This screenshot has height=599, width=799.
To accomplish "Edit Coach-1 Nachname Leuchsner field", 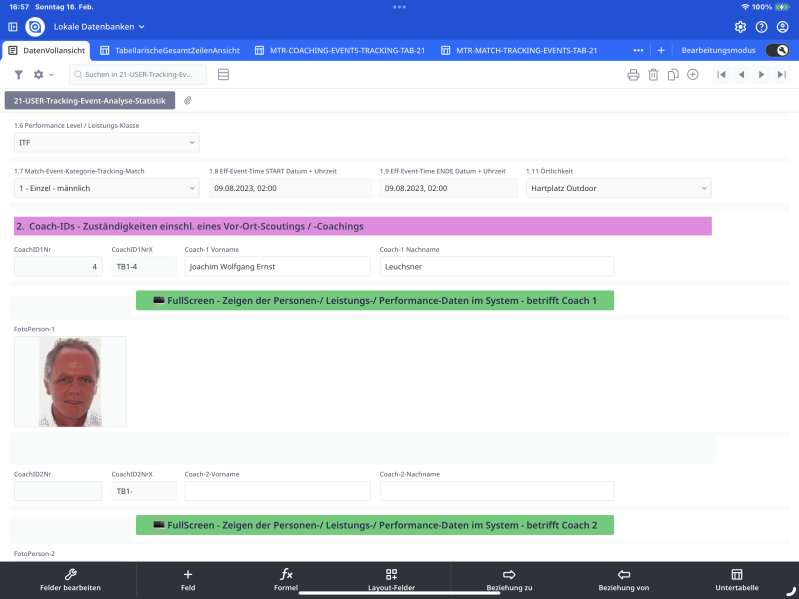I will pyautogui.click(x=497, y=266).
